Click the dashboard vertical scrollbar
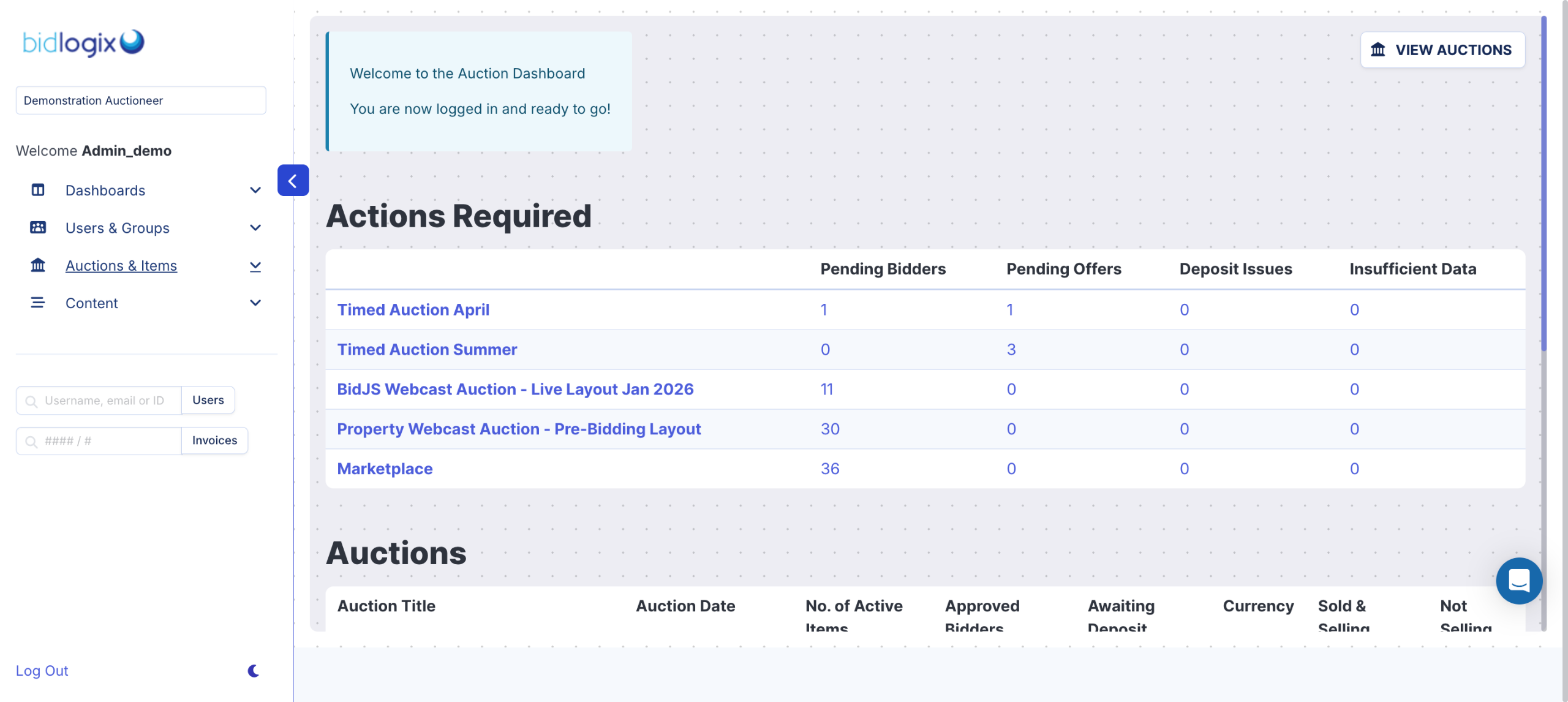This screenshot has width=1568, height=702. click(x=1544, y=184)
